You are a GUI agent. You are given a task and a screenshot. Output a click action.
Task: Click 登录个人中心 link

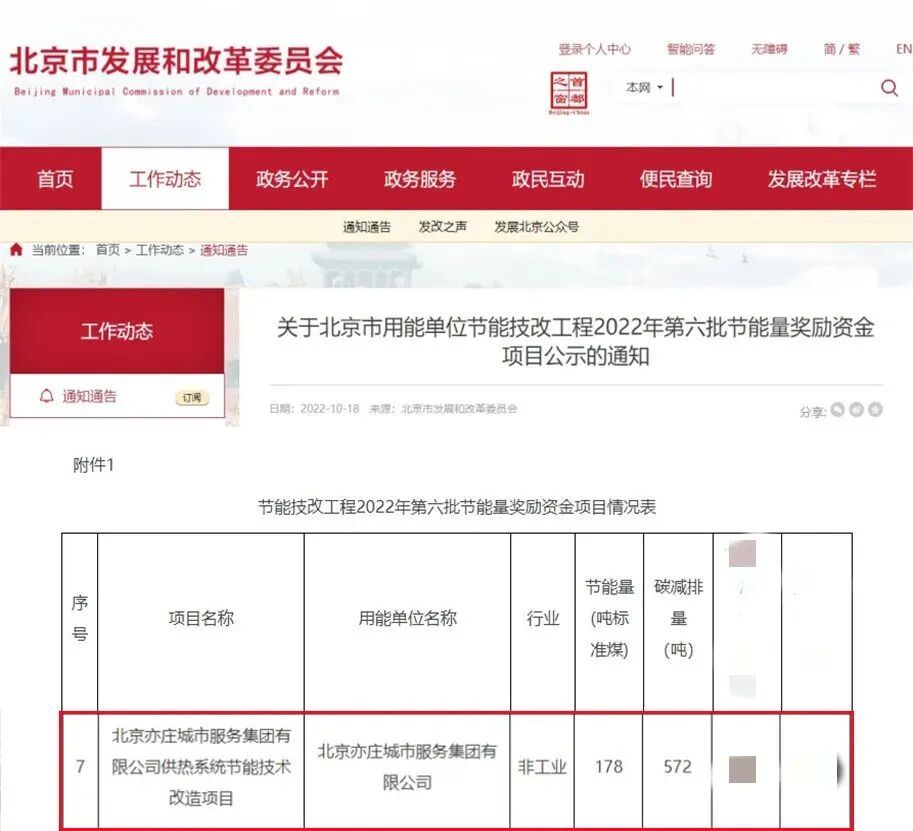594,49
